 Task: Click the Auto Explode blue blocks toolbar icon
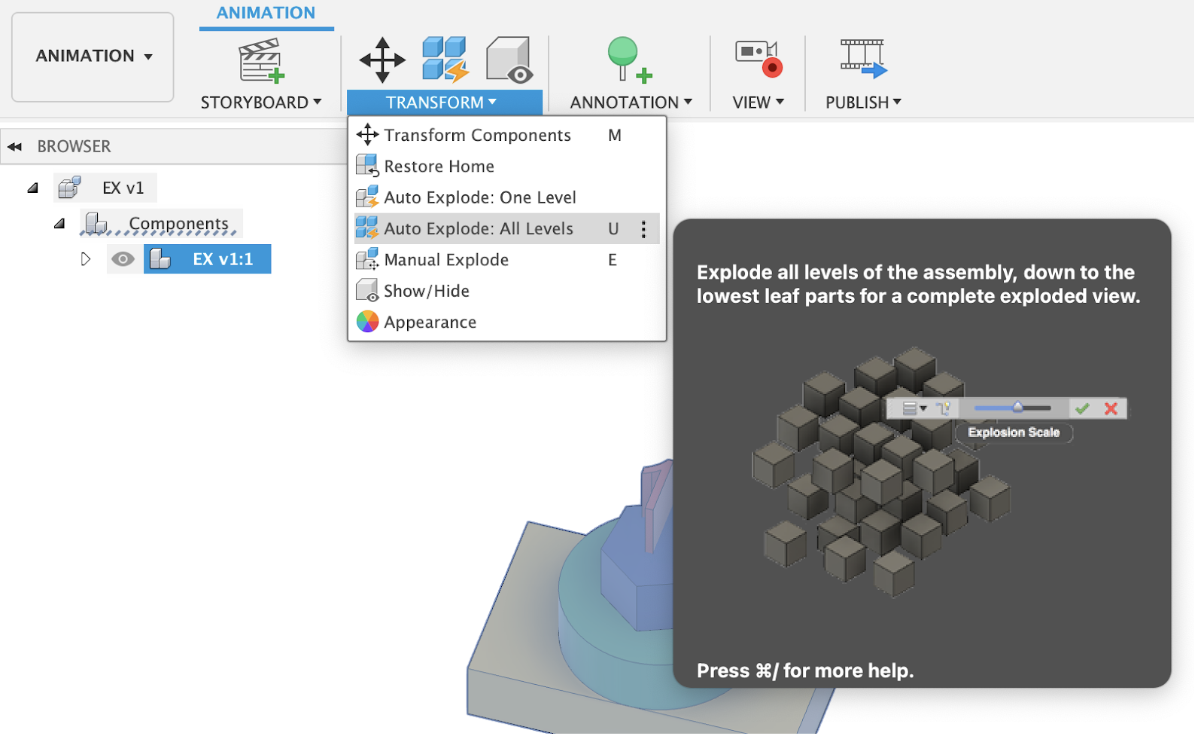[x=444, y=59]
